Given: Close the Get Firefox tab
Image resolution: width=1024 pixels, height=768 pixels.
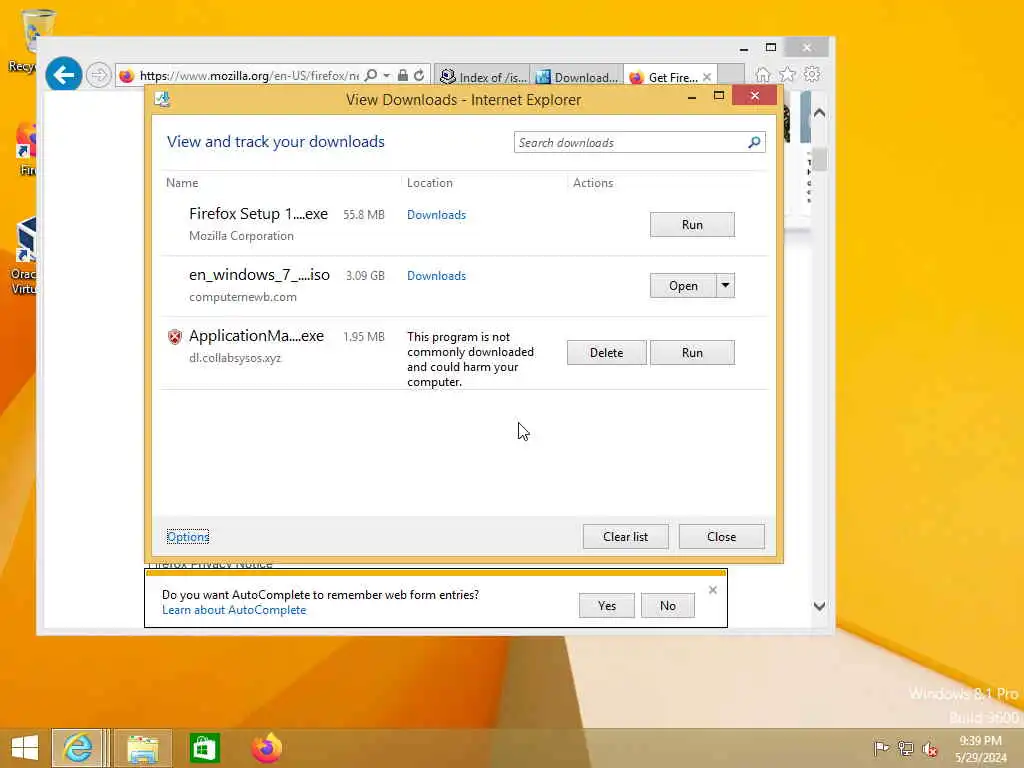Looking at the screenshot, I should click(707, 77).
